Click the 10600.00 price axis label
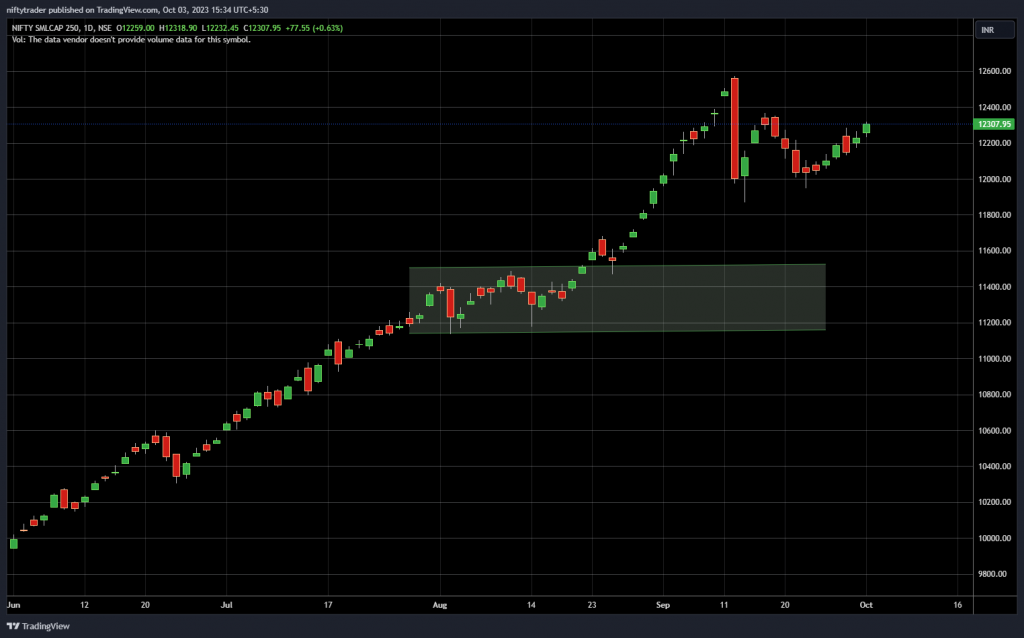Image resolution: width=1024 pixels, height=638 pixels. click(994, 430)
